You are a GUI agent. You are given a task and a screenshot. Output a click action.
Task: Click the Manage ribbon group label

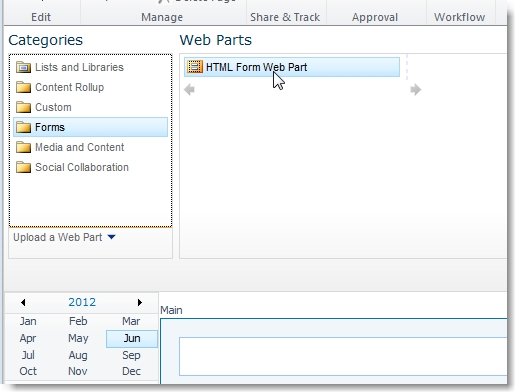coord(162,17)
